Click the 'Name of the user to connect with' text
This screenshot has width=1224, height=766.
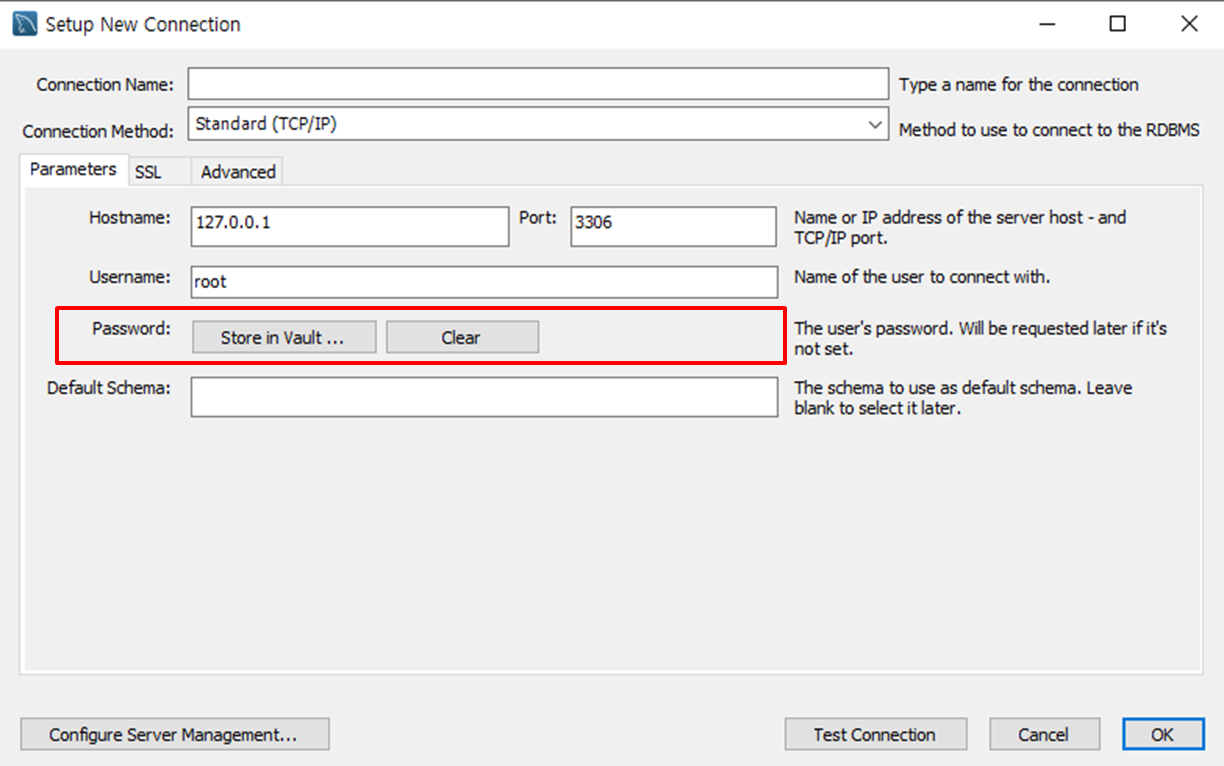[922, 277]
